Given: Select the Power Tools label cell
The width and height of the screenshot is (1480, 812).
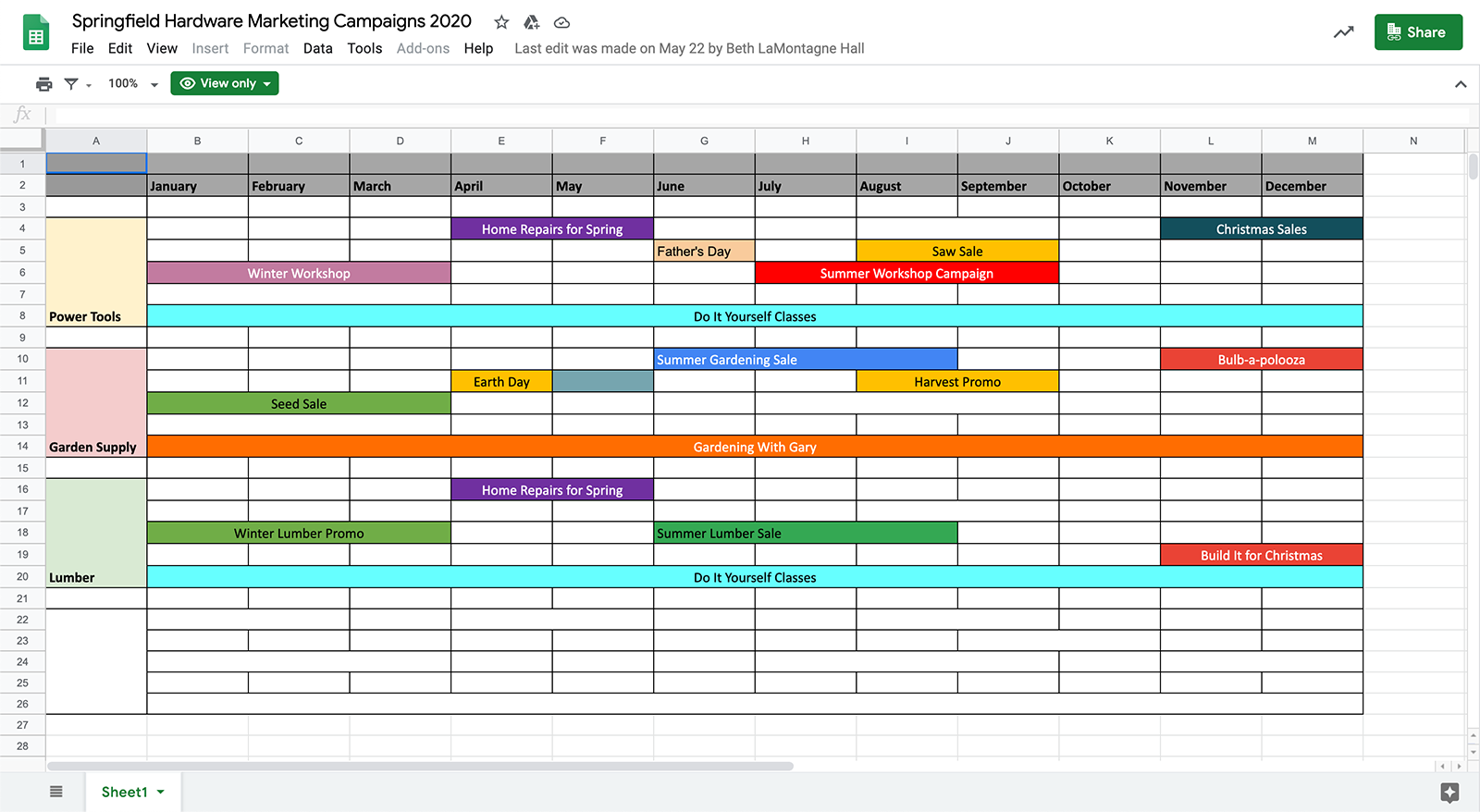Looking at the screenshot, I should pos(96,272).
